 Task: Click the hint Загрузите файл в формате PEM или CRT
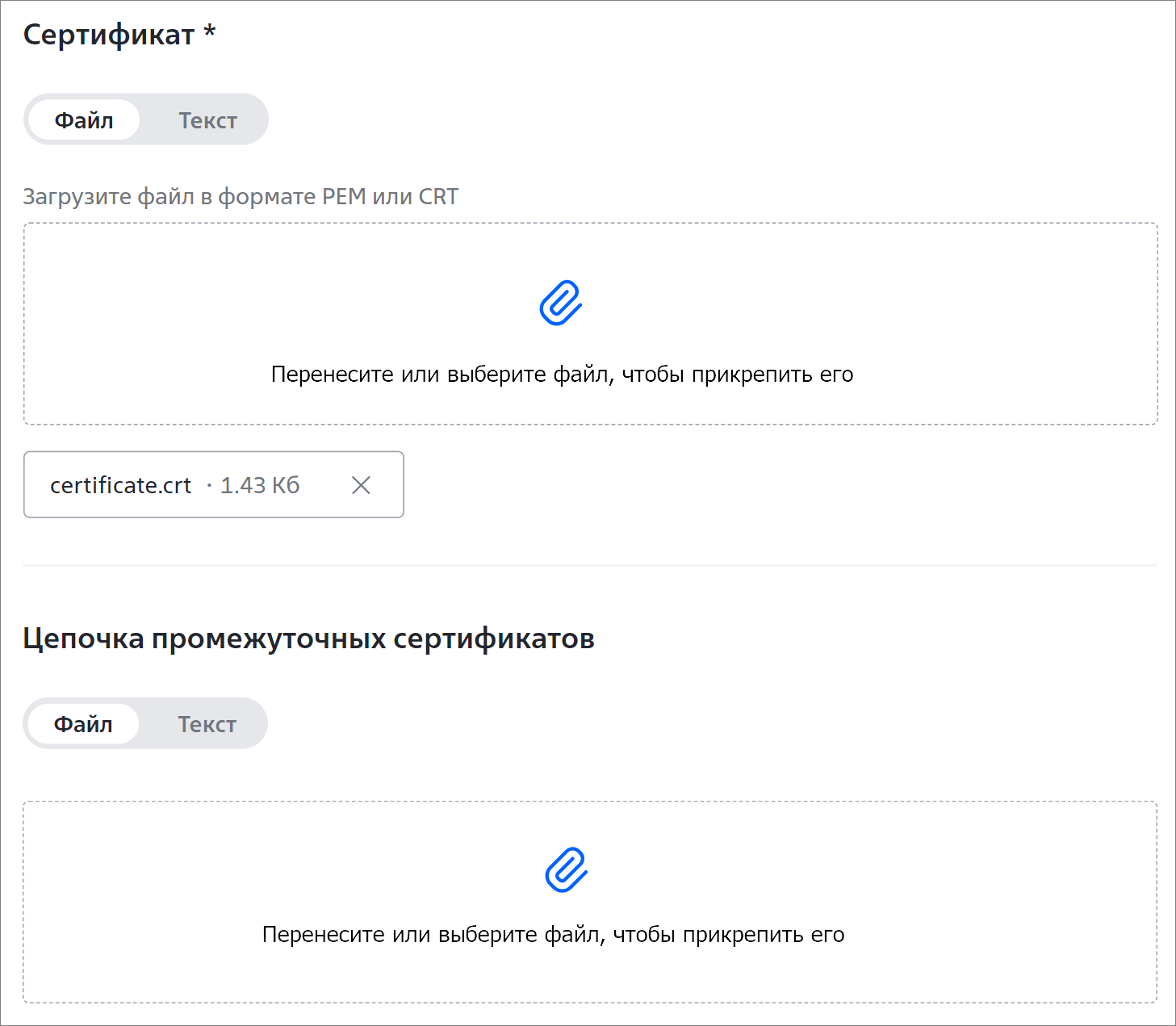click(241, 197)
